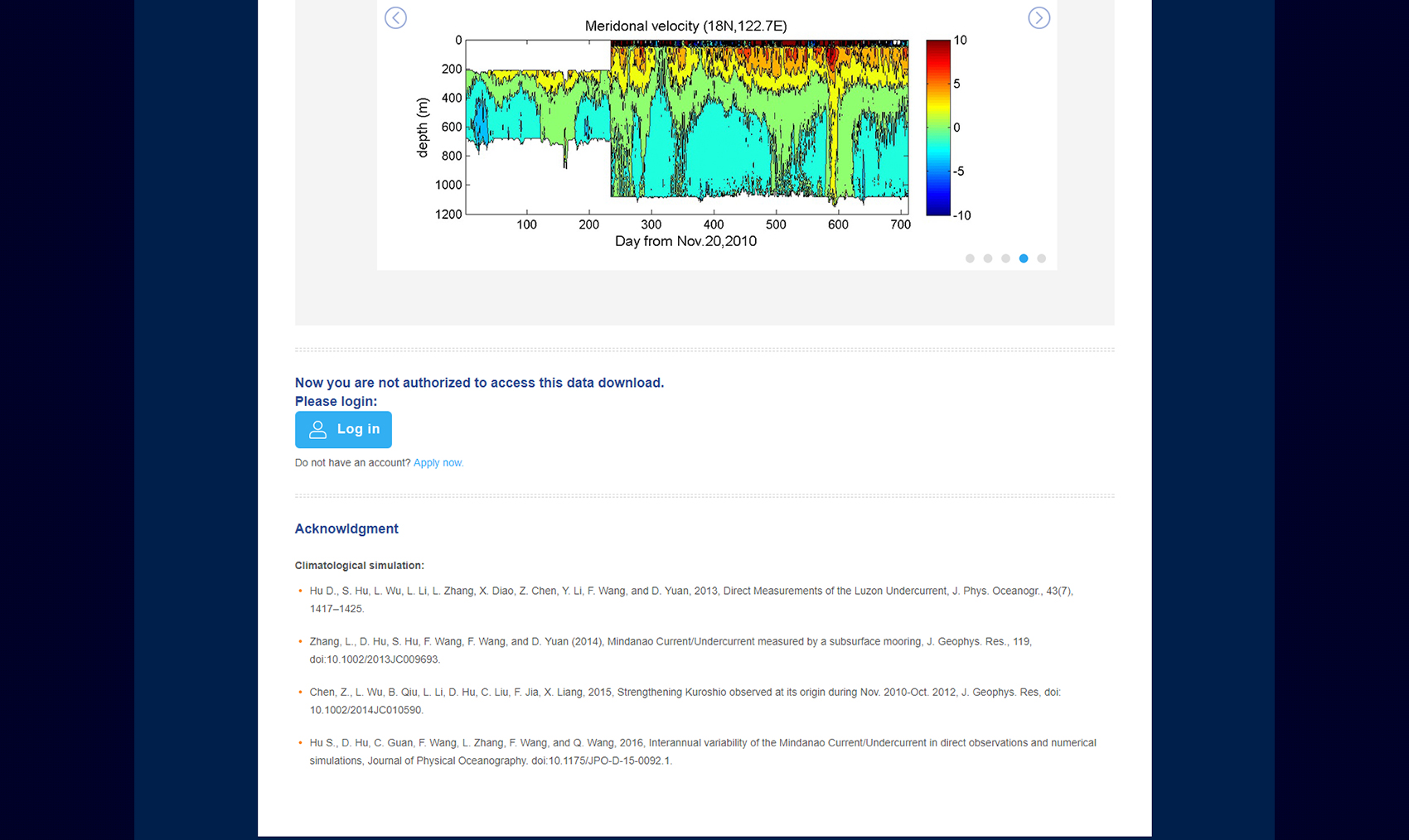Click the Climatological simulation label

coord(360,566)
